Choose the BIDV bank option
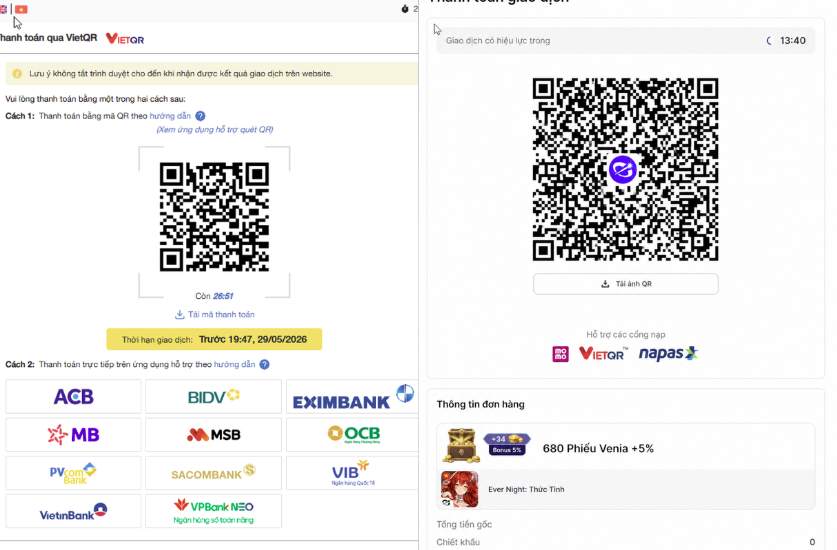 214,397
